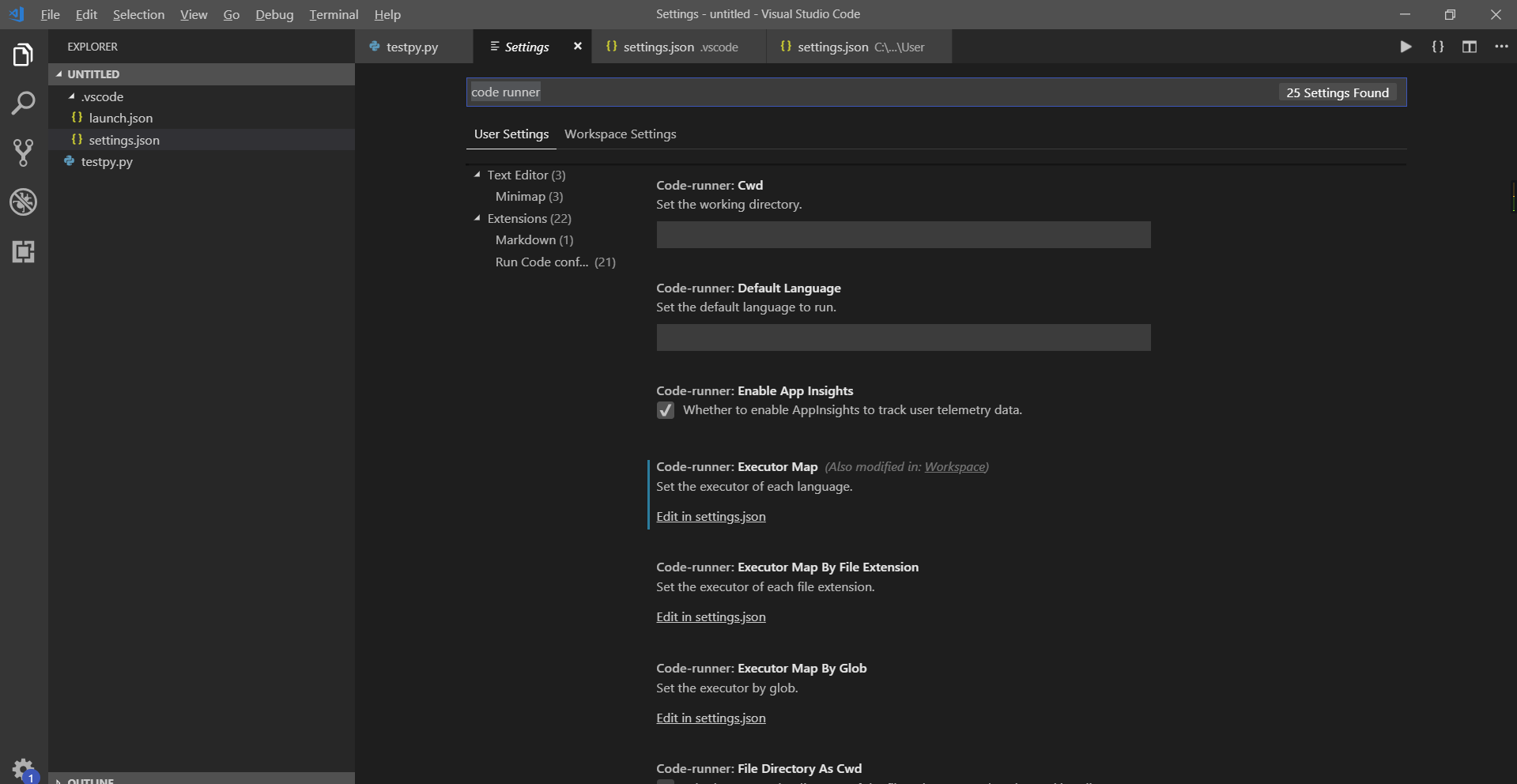This screenshot has width=1517, height=784.
Task: Open the Source Control view
Action: [23, 153]
